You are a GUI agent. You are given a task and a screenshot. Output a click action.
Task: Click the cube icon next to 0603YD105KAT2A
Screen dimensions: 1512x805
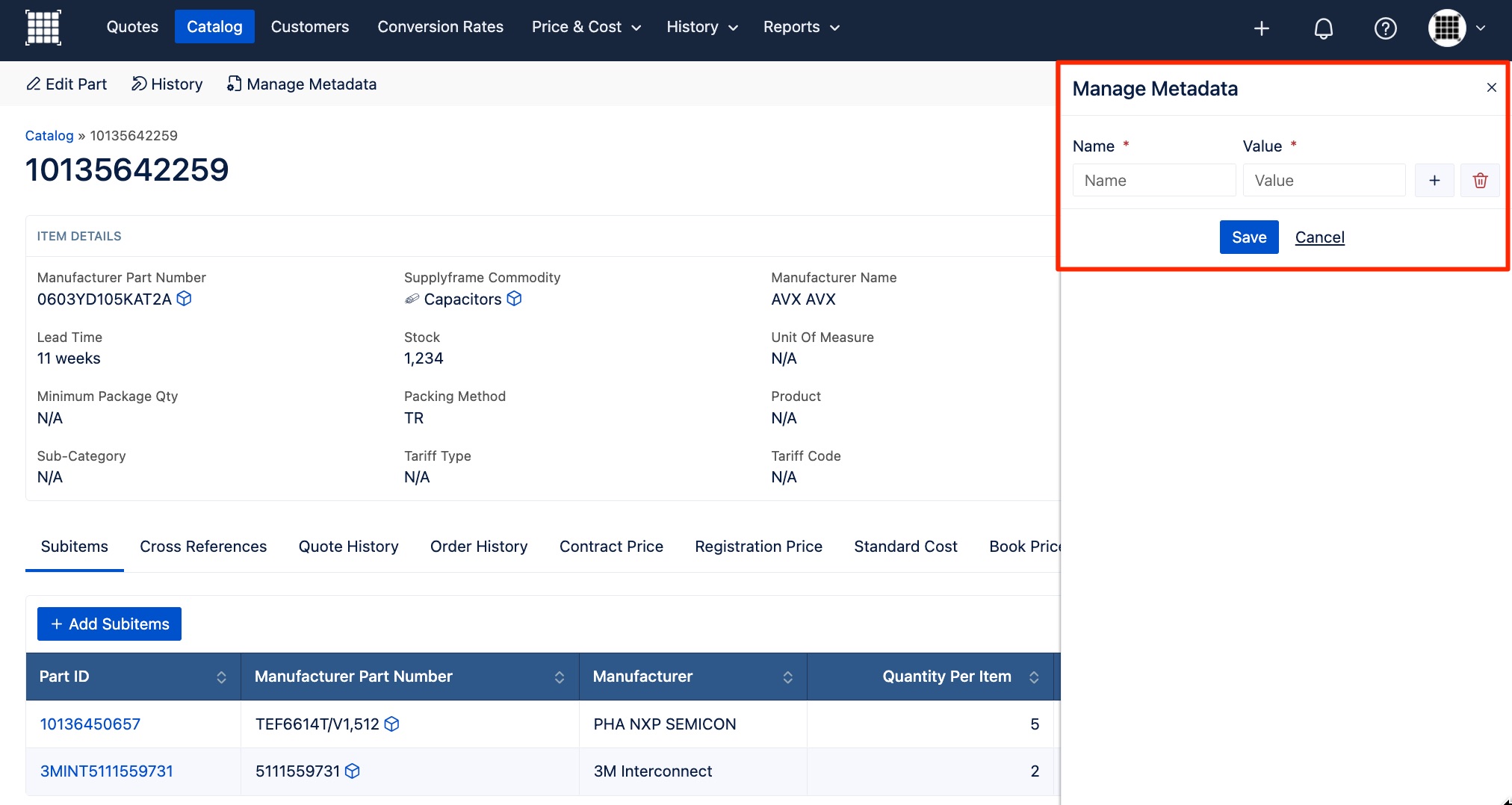coord(184,299)
